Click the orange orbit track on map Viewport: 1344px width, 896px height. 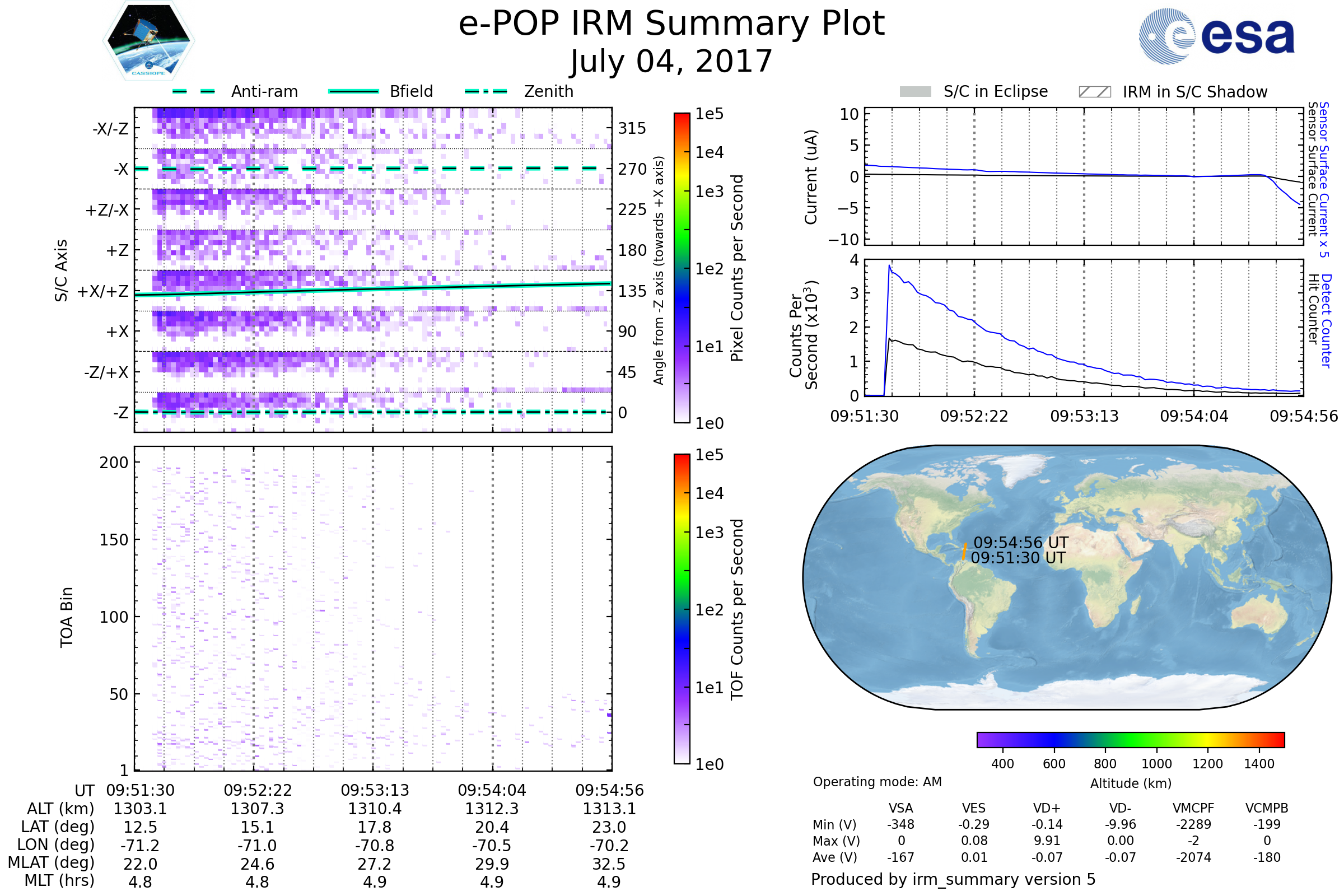964,552
